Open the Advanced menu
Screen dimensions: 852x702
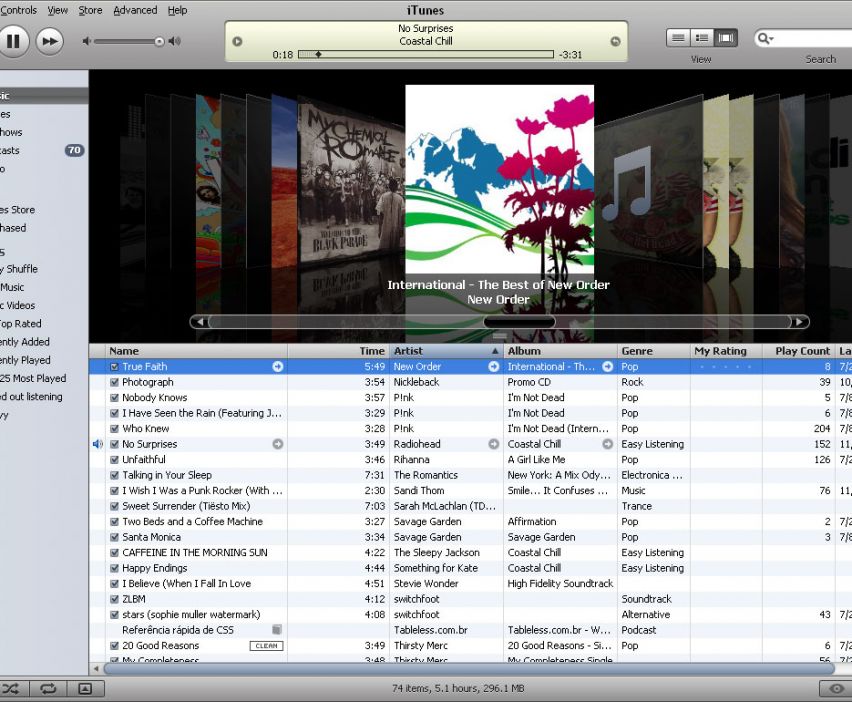tap(135, 10)
